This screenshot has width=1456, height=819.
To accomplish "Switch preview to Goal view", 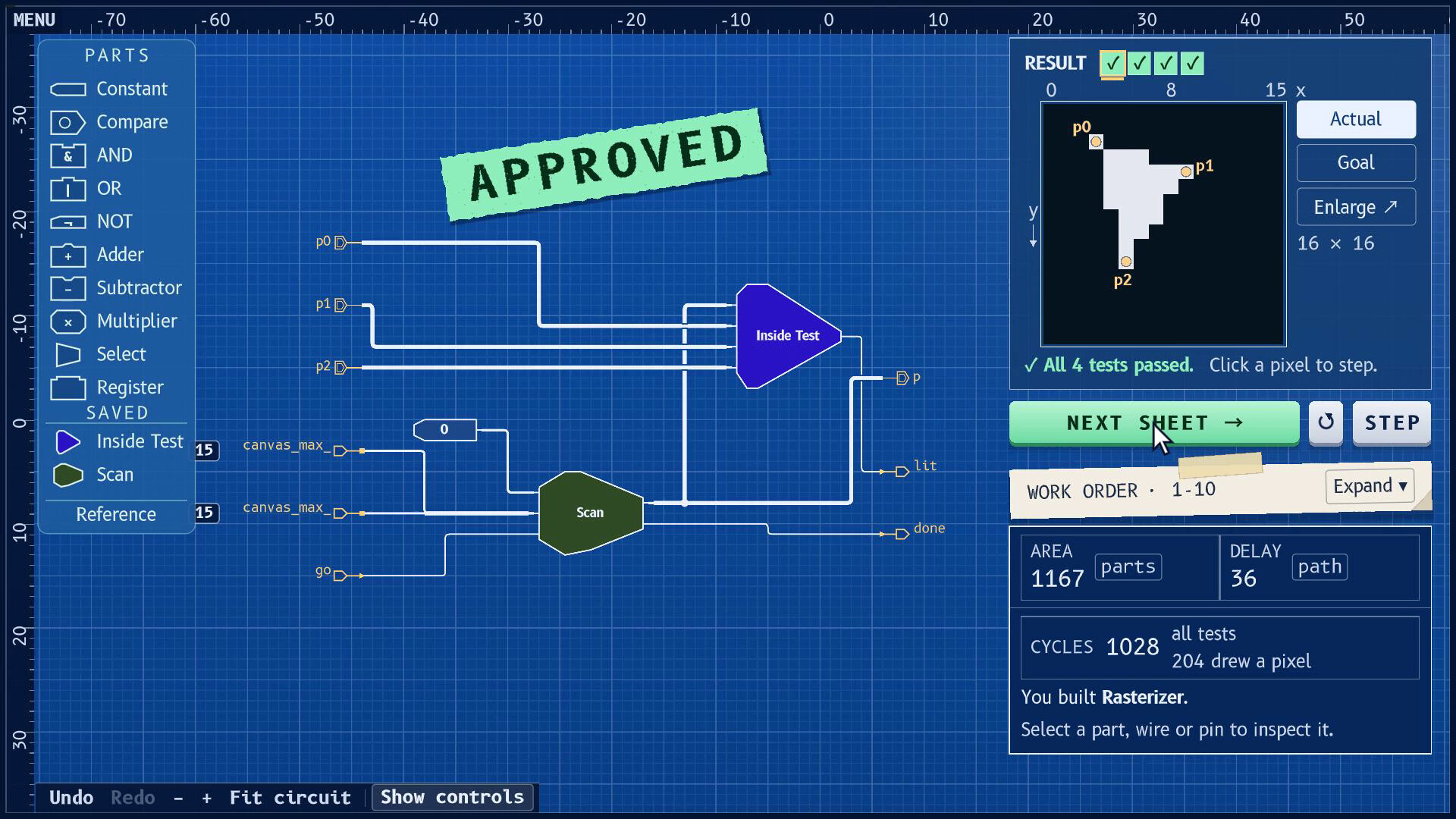I will [x=1356, y=163].
